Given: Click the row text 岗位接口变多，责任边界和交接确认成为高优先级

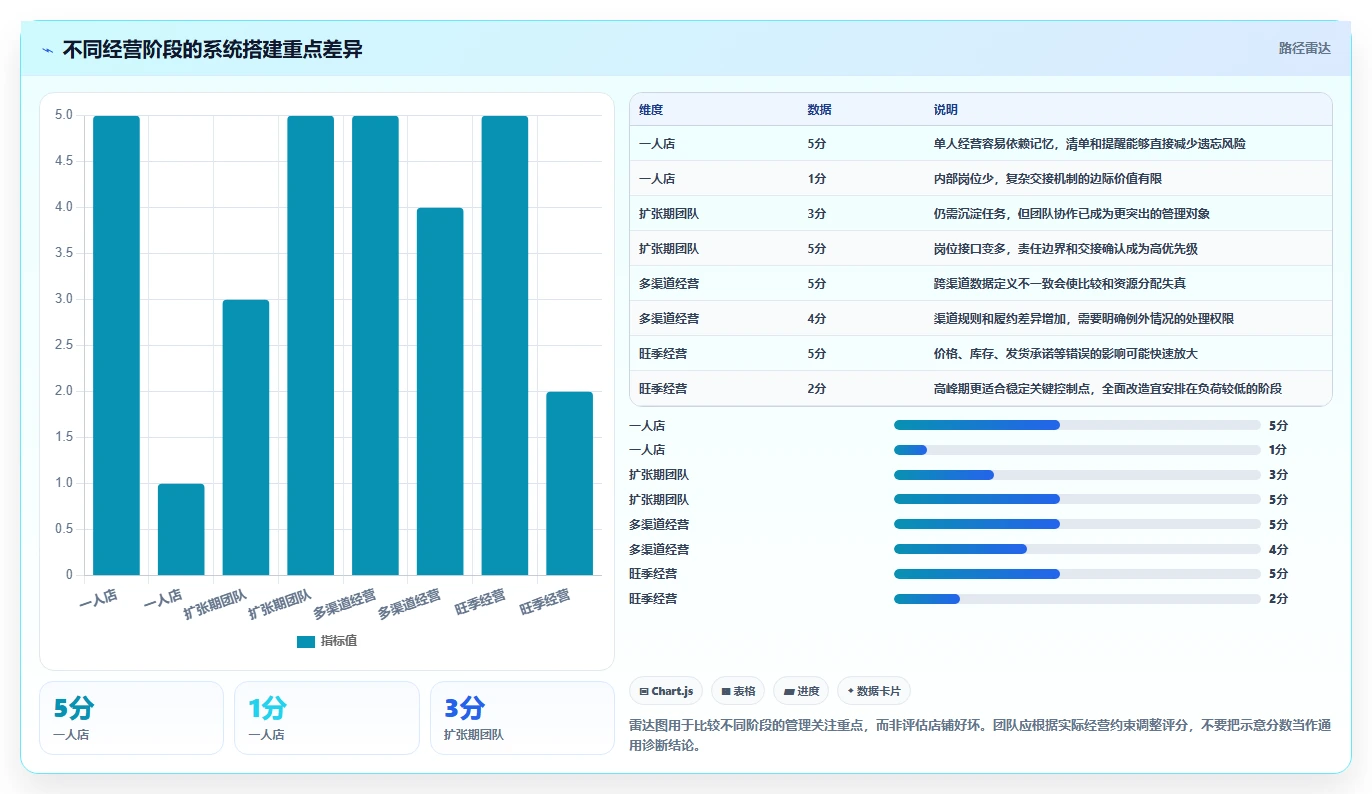Looking at the screenshot, I should (x=1065, y=249).
